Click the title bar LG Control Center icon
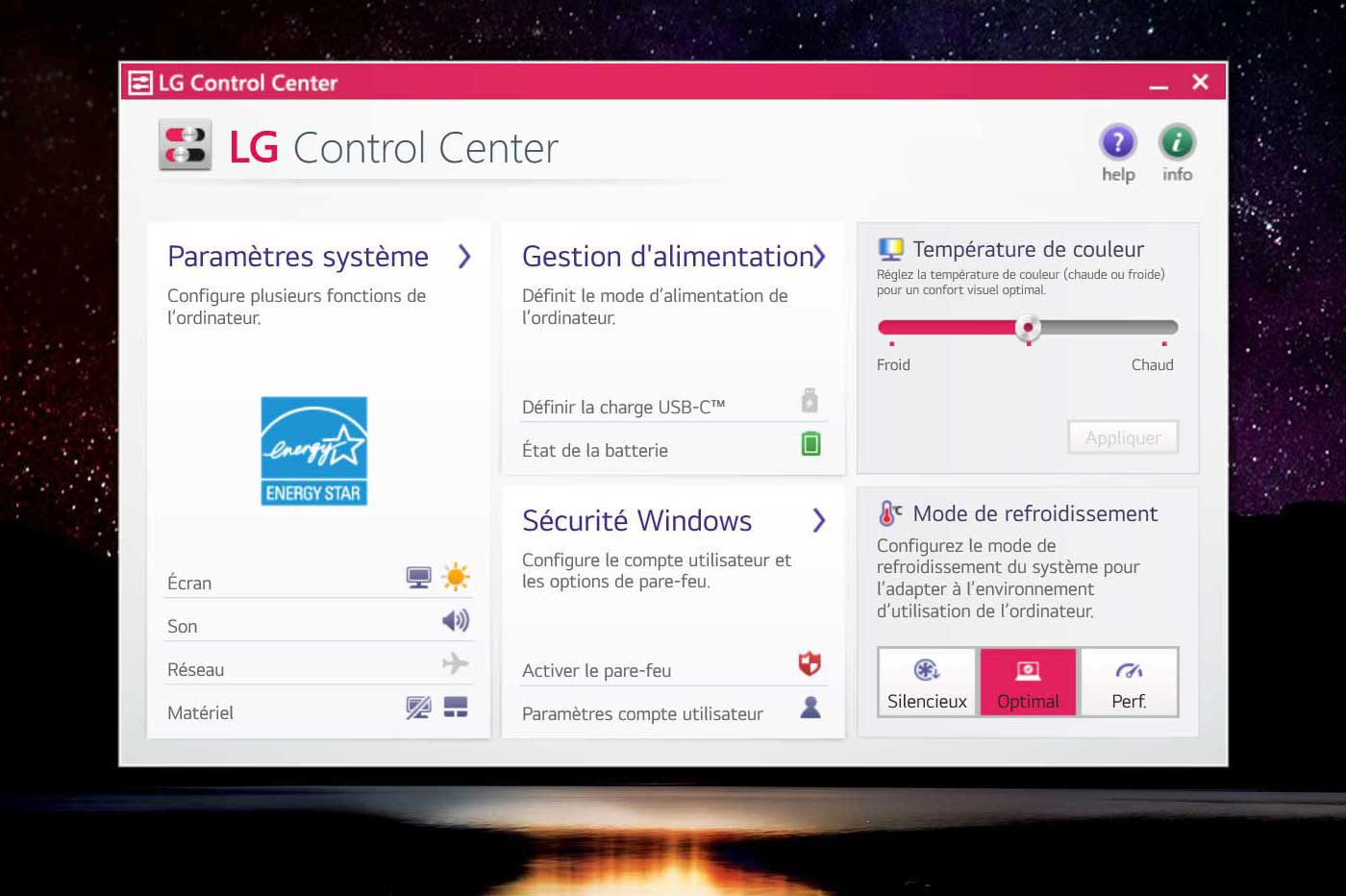 pyautogui.click(x=140, y=83)
